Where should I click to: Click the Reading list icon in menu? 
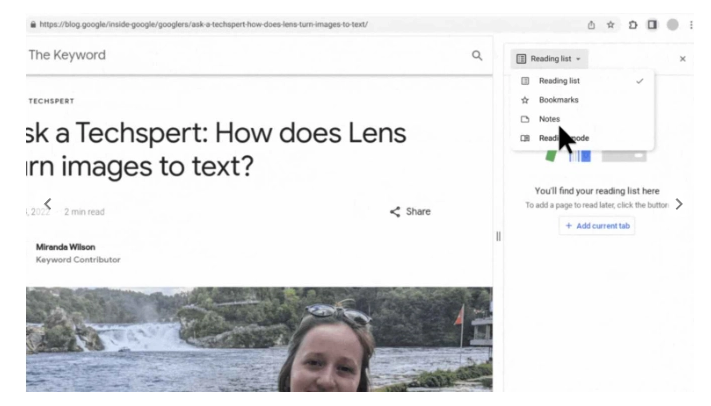[525, 81]
